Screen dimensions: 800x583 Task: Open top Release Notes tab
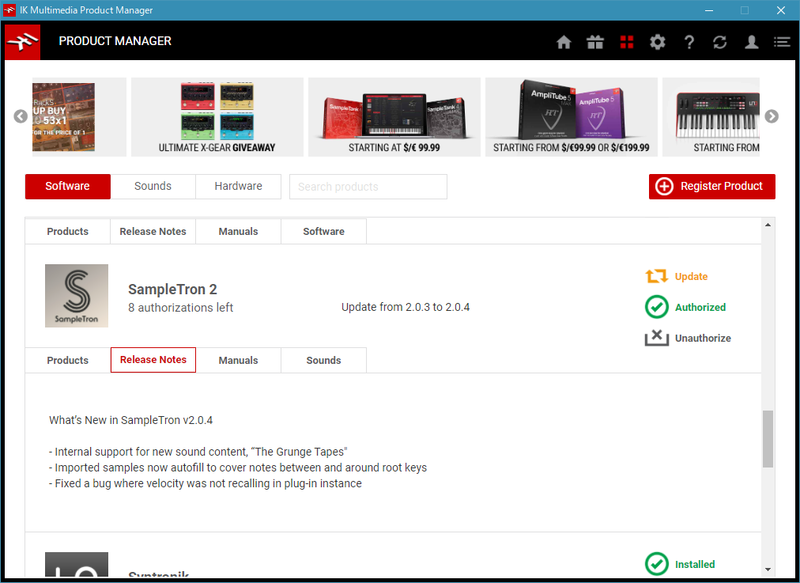coord(153,231)
